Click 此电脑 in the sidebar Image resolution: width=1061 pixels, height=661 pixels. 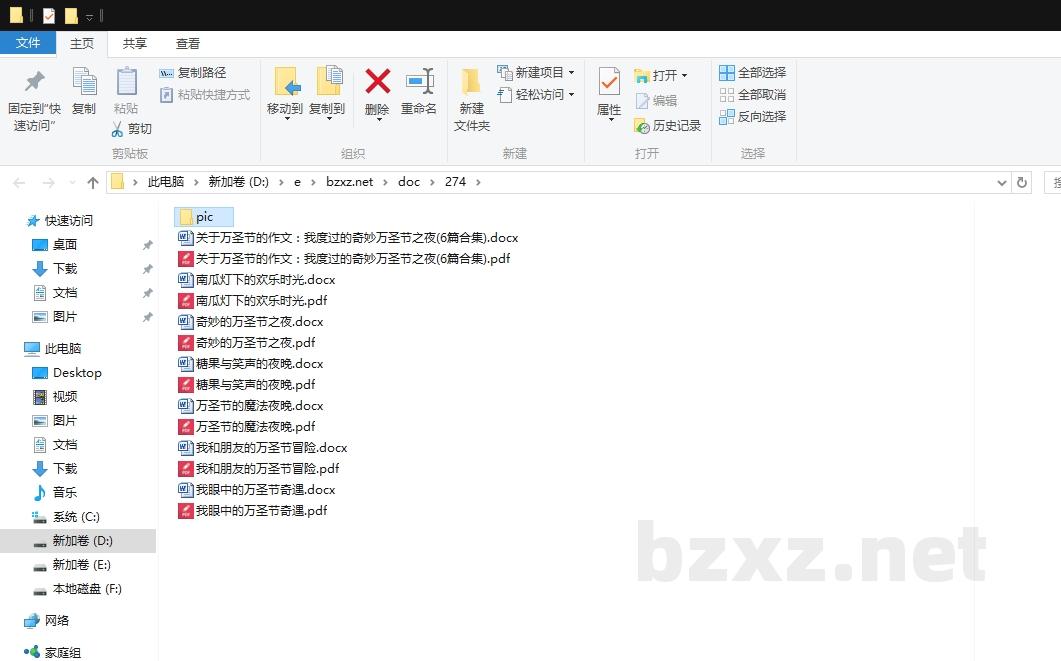click(64, 348)
